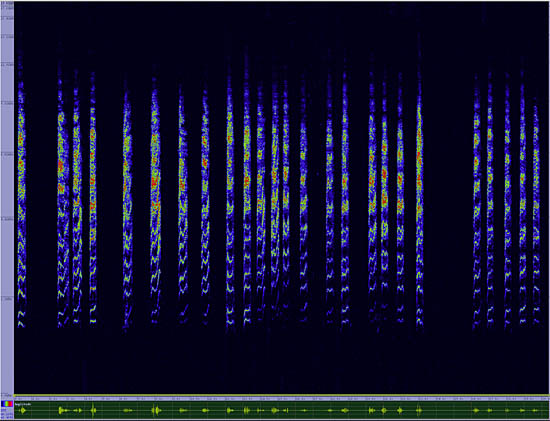Screen dimensions: 550x421
Task: Click the tallest spectrogram call near the right-center
Action: click(420, 182)
